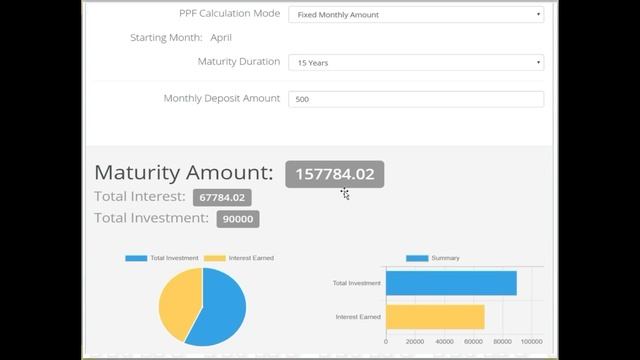Click the 'Starting Month:' label
The width and height of the screenshot is (640, 360).
(166, 38)
